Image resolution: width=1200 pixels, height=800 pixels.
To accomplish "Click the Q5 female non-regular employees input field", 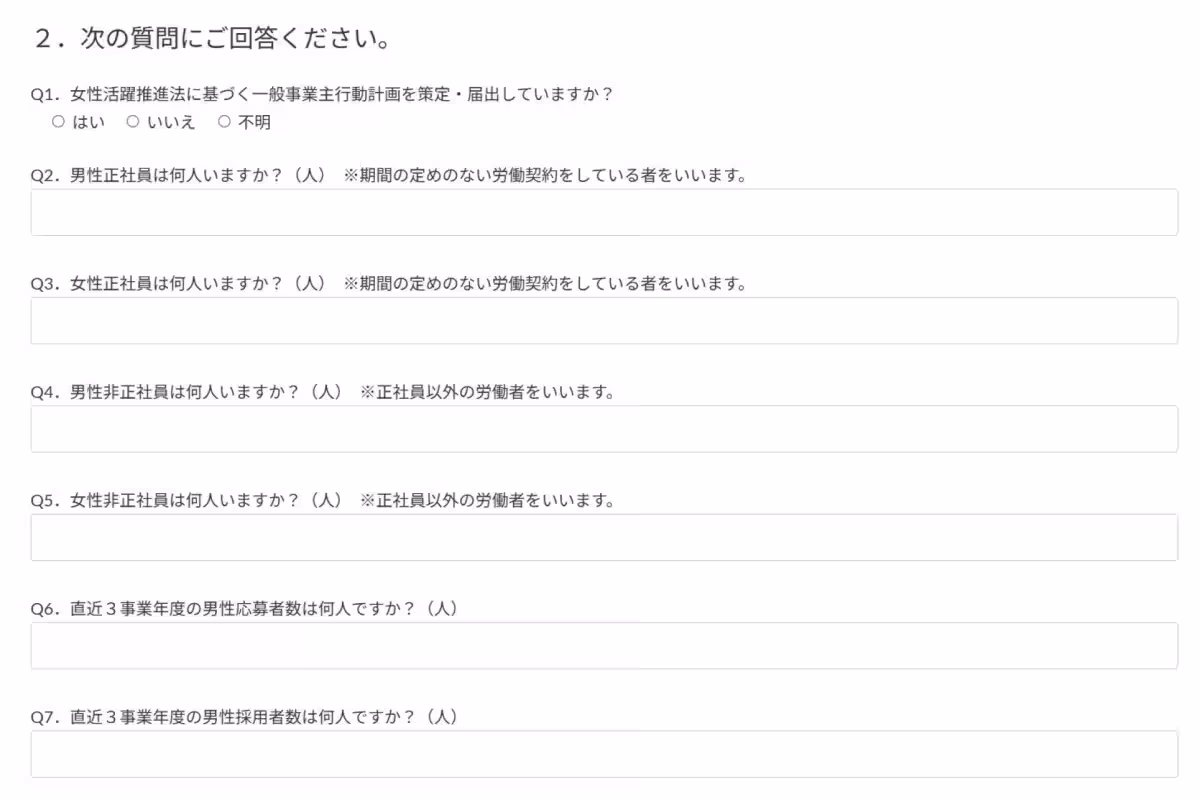I will (x=600, y=537).
